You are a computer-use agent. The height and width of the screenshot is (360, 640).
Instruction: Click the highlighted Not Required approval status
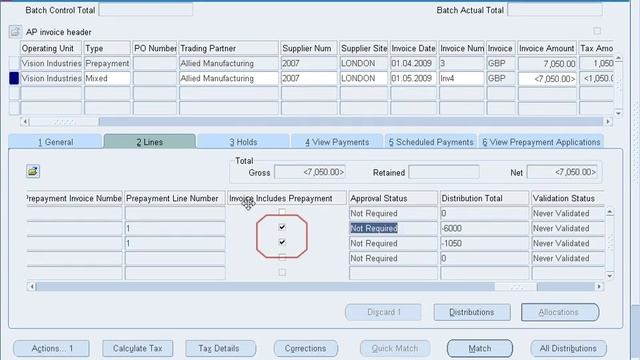393,229
